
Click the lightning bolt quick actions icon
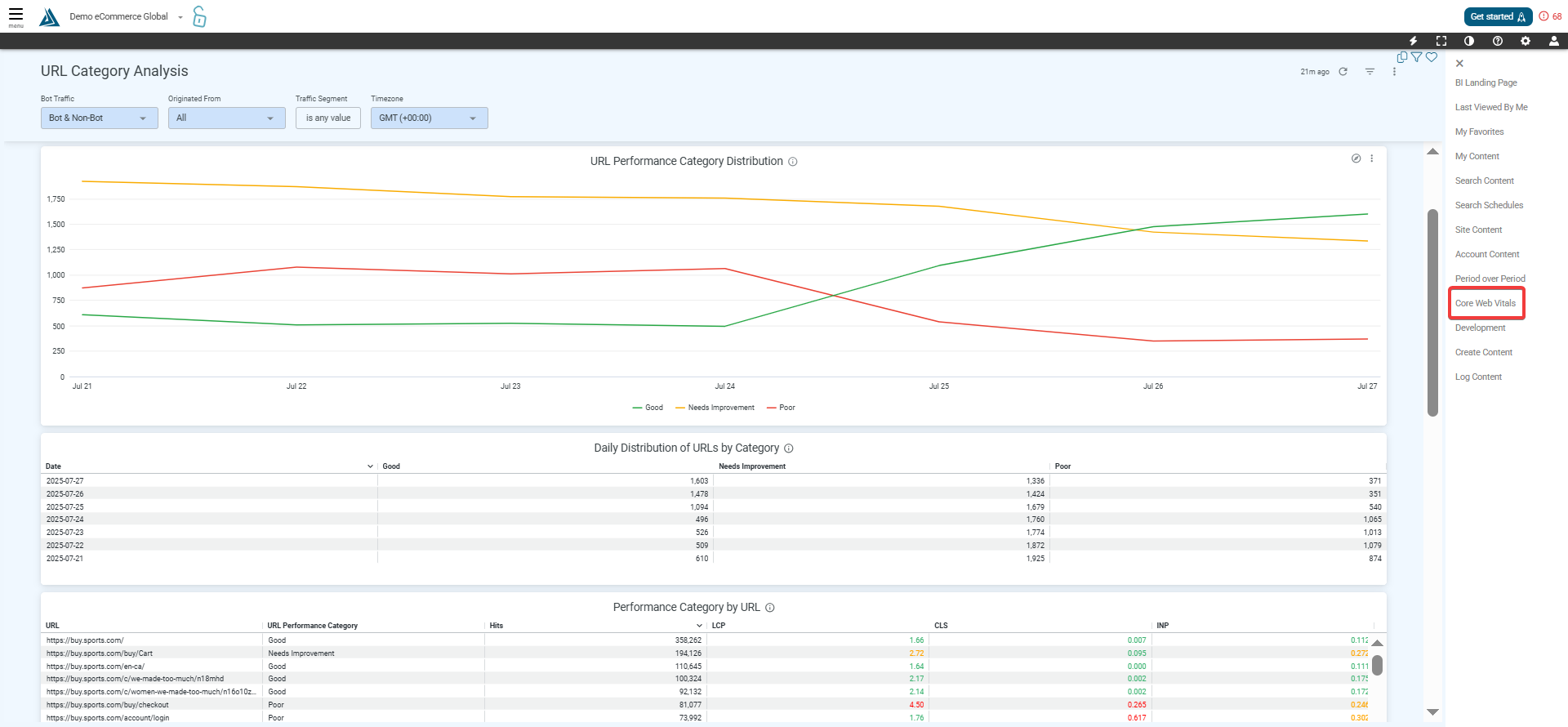click(x=1413, y=41)
